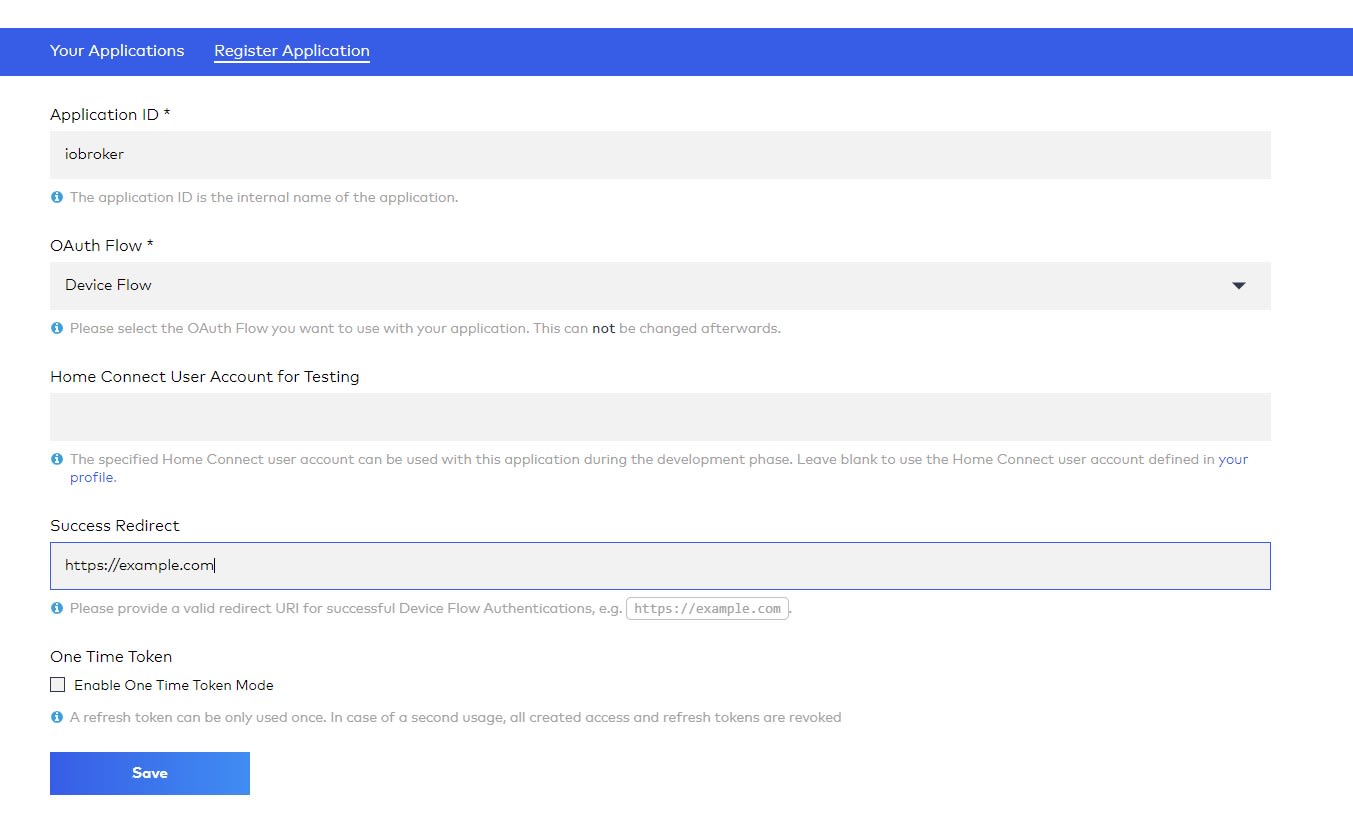Click the info icon below Application ID field
This screenshot has height=830, width=1353.
[57, 197]
